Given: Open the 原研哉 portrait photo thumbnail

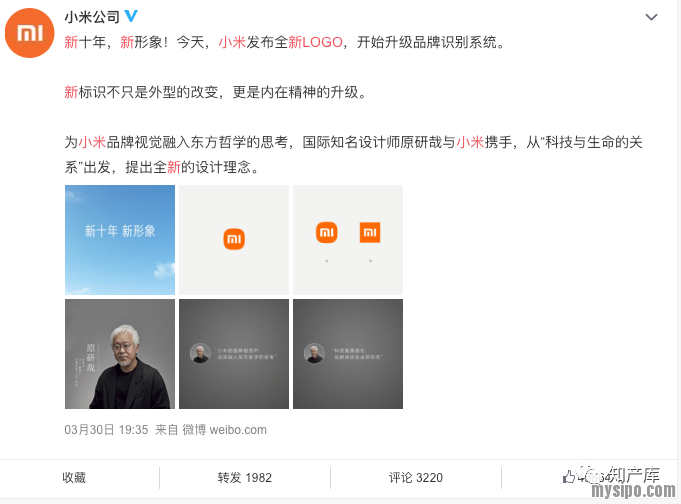Looking at the screenshot, I should [120, 354].
